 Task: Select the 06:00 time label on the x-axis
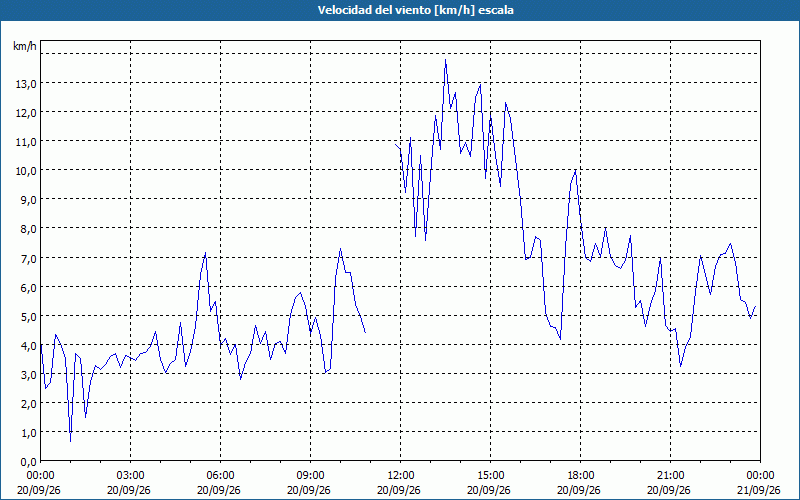tap(221, 476)
